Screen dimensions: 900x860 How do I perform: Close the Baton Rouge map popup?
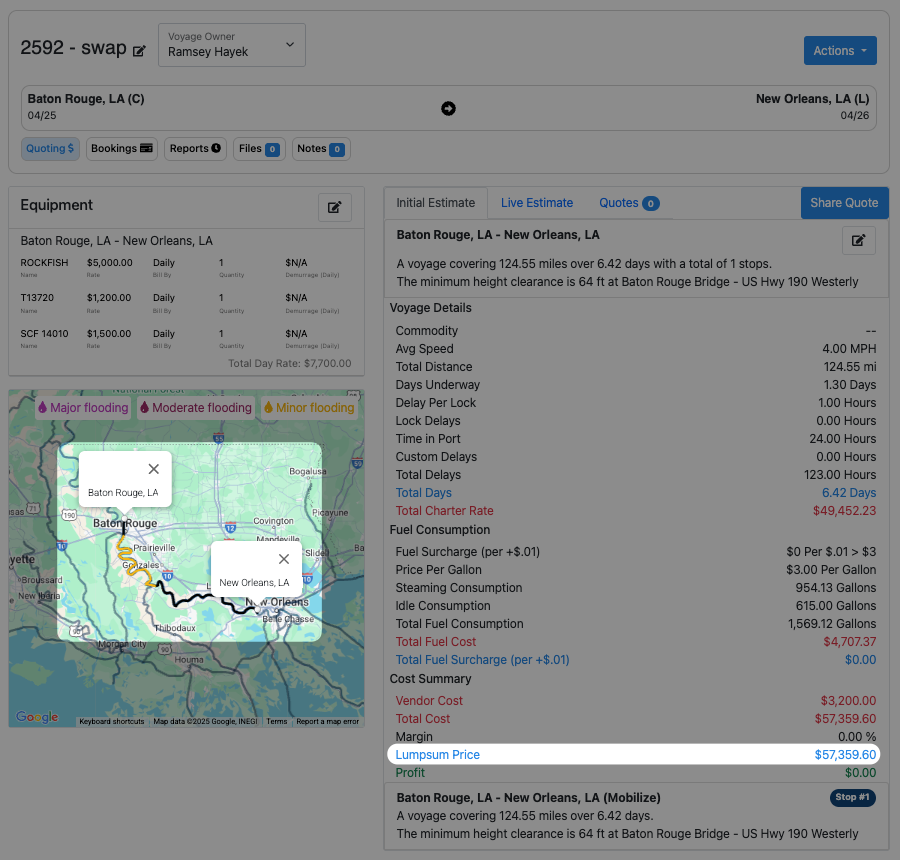click(153, 469)
